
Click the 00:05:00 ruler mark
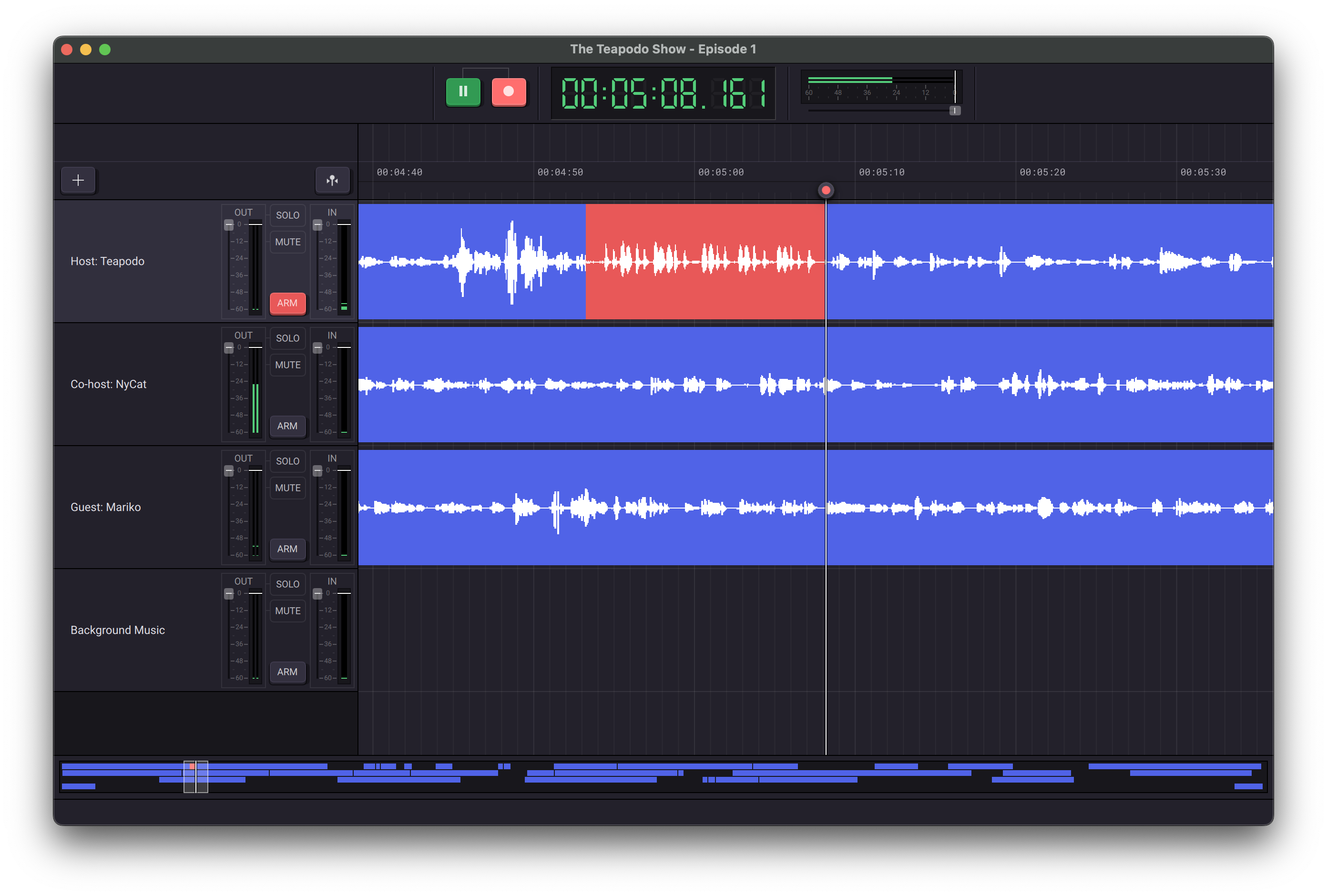point(721,173)
